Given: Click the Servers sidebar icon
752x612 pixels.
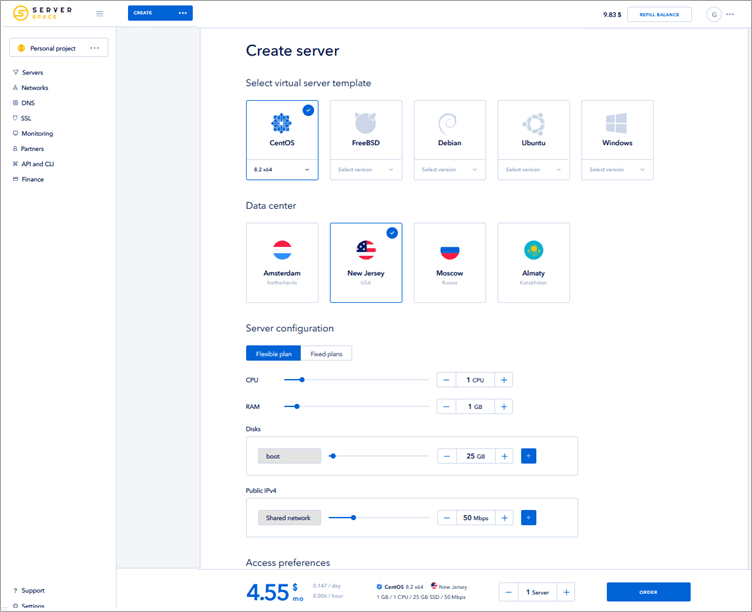Looking at the screenshot, I should click(x=15, y=72).
